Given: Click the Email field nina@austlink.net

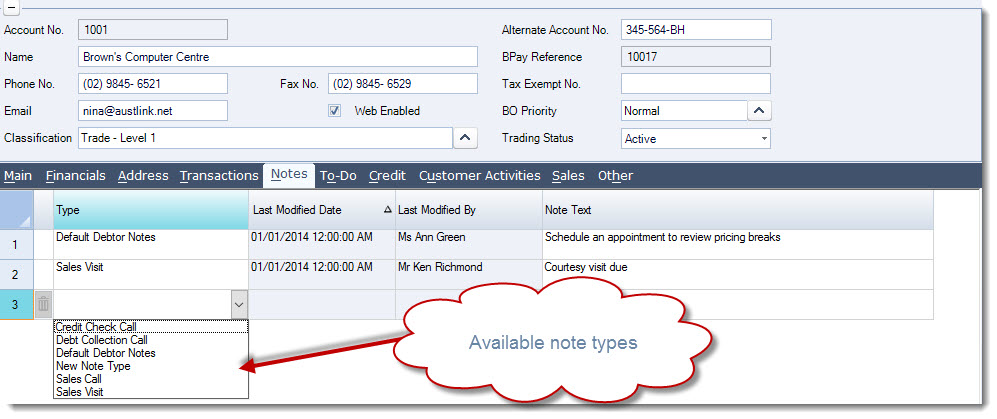Looking at the screenshot, I should click(x=153, y=111).
